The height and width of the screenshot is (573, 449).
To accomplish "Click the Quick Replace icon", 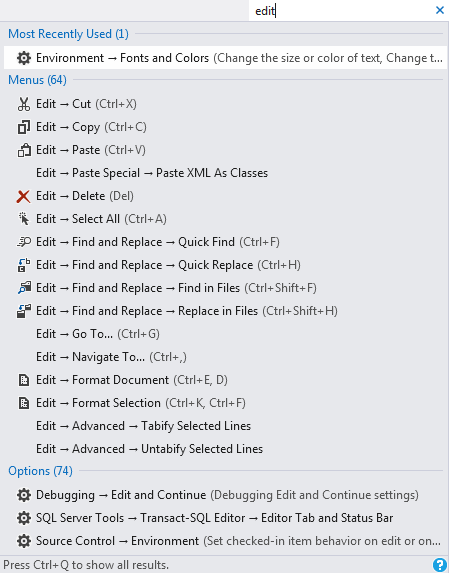I will pyautogui.click(x=24, y=265).
